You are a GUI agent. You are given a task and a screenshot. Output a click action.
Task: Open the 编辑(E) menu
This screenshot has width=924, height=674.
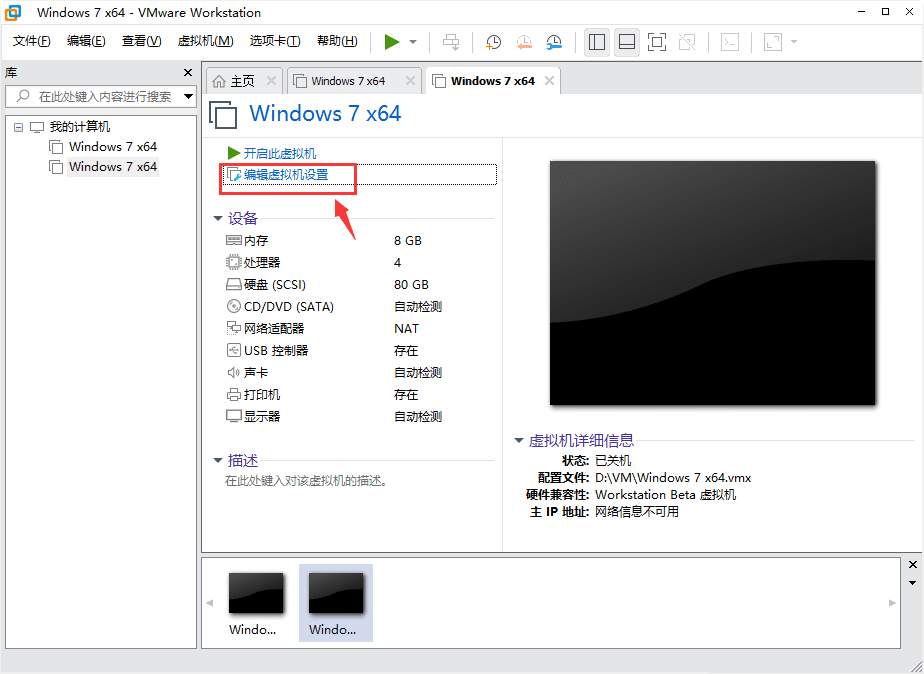[x=86, y=41]
